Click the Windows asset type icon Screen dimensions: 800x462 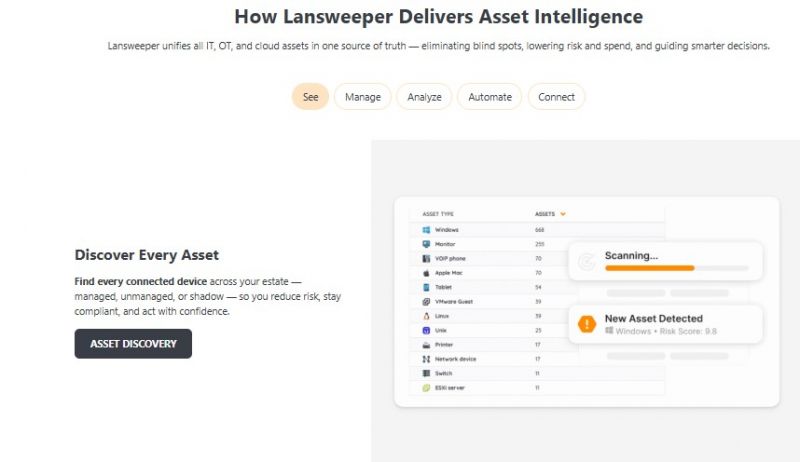[426, 230]
